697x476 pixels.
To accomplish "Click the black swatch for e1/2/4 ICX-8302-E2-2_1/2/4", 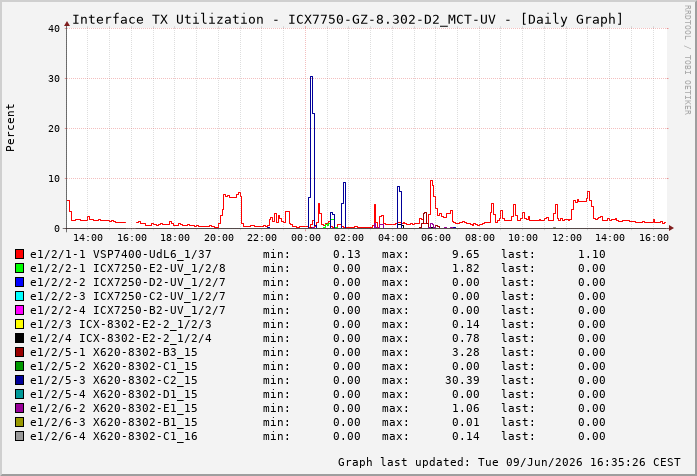I will (19, 338).
